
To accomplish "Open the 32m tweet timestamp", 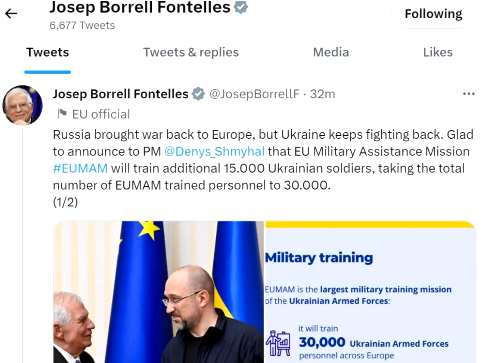I will point(322,94).
